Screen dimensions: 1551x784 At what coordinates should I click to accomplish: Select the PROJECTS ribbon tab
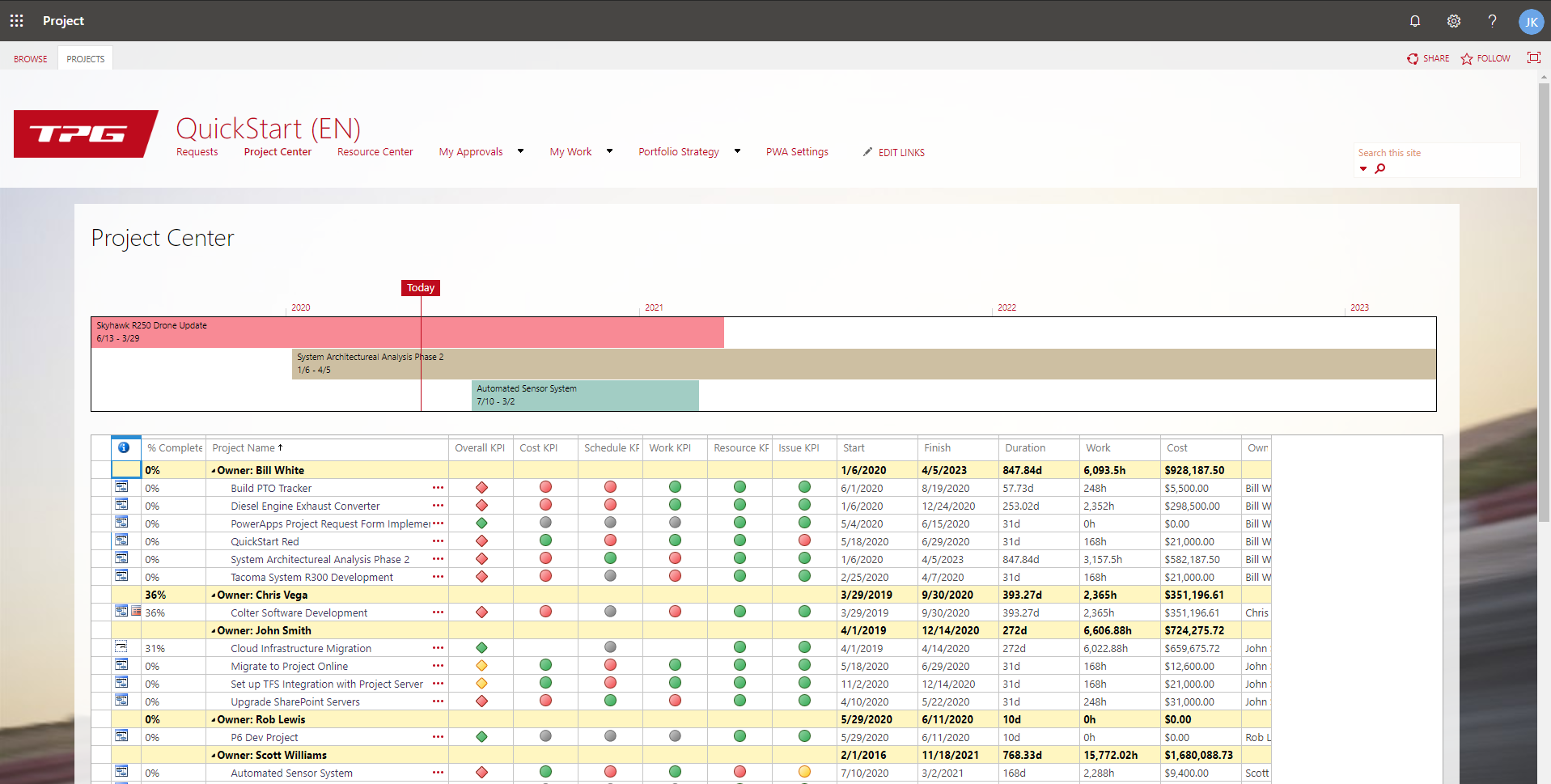[x=85, y=57]
